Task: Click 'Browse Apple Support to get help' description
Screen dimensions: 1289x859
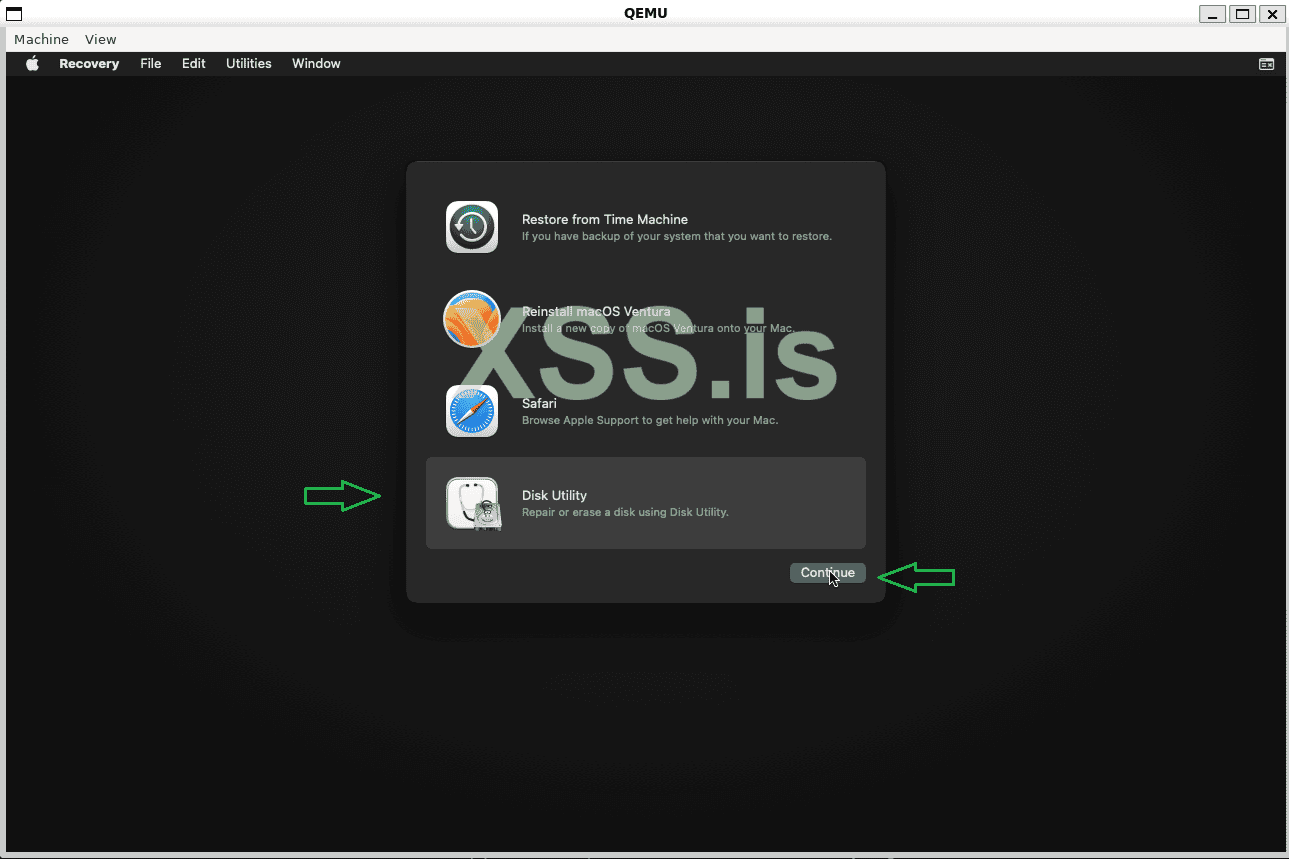Action: pyautogui.click(x=650, y=421)
